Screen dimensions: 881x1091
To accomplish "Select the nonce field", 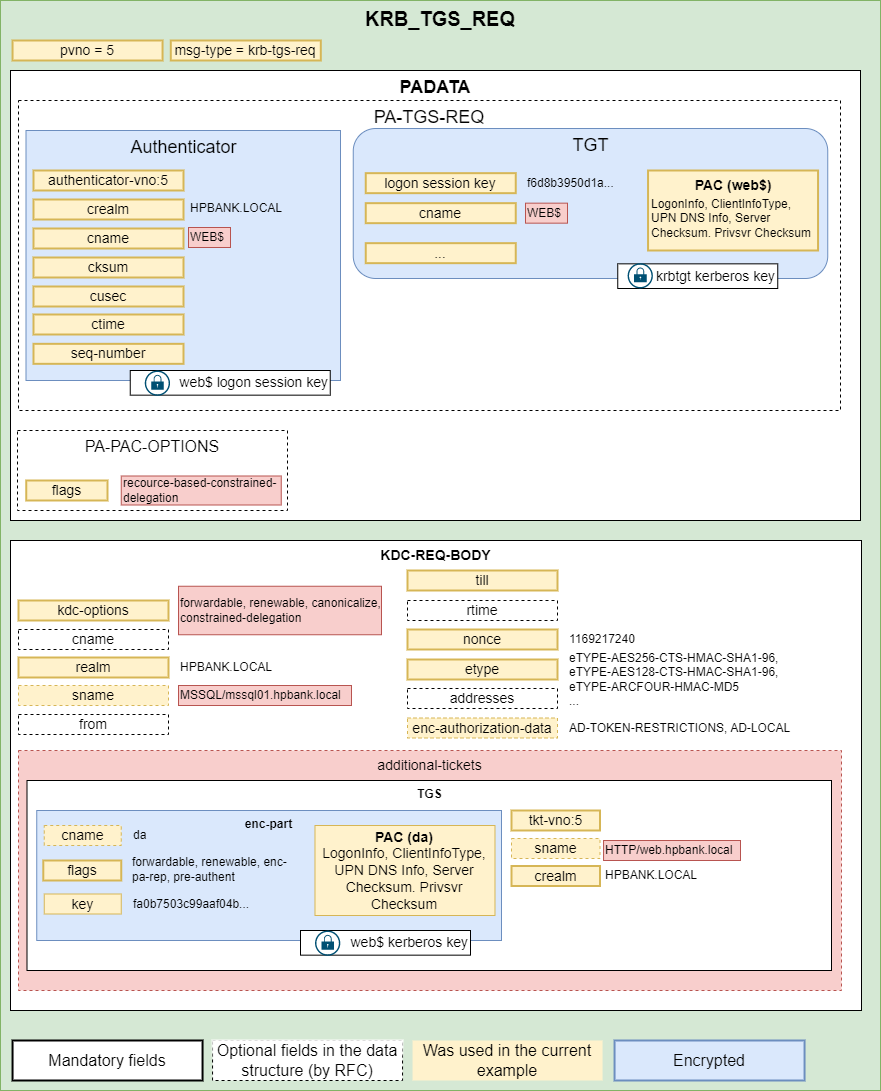I will tap(482, 639).
